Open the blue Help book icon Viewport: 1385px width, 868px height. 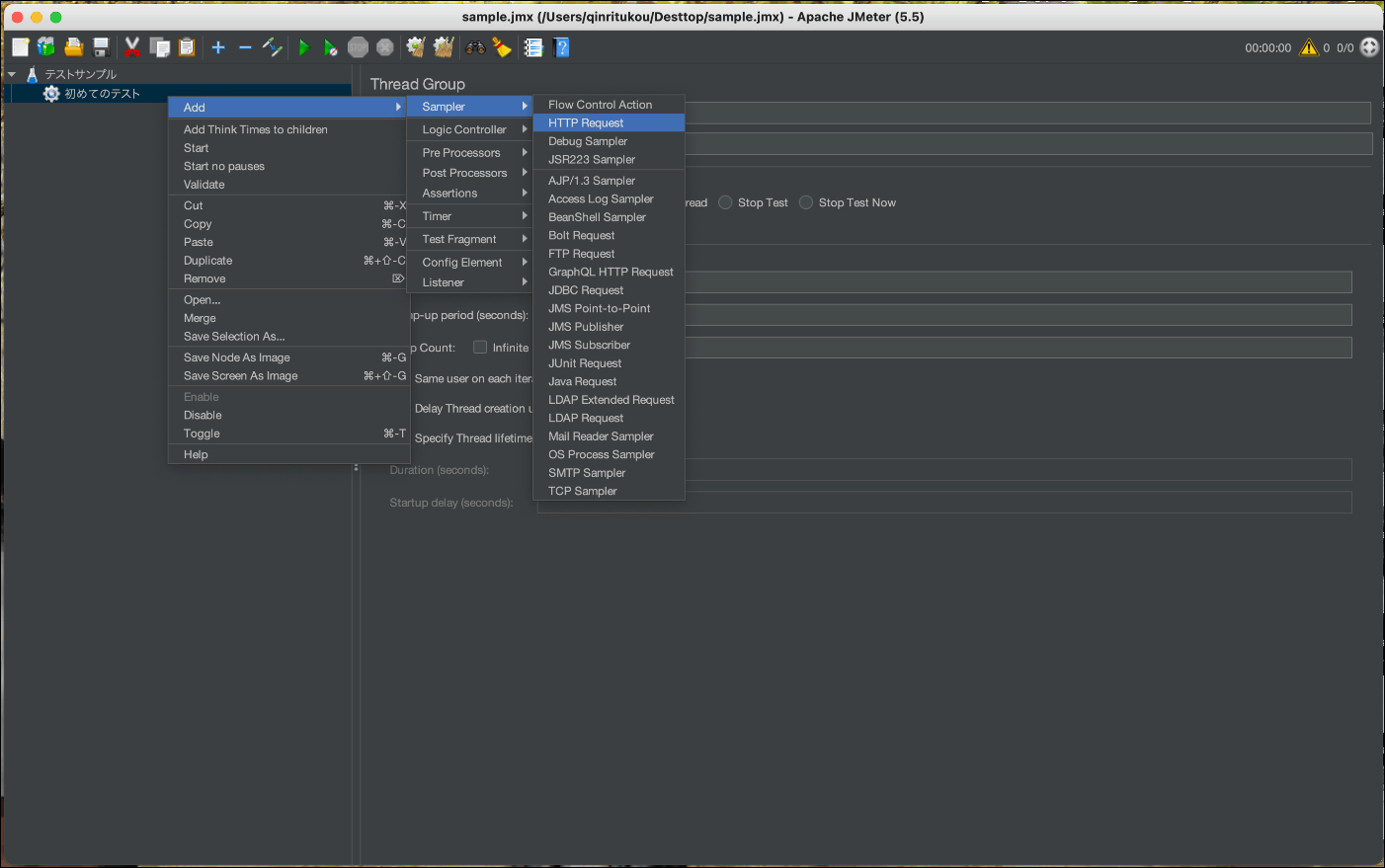pos(561,47)
